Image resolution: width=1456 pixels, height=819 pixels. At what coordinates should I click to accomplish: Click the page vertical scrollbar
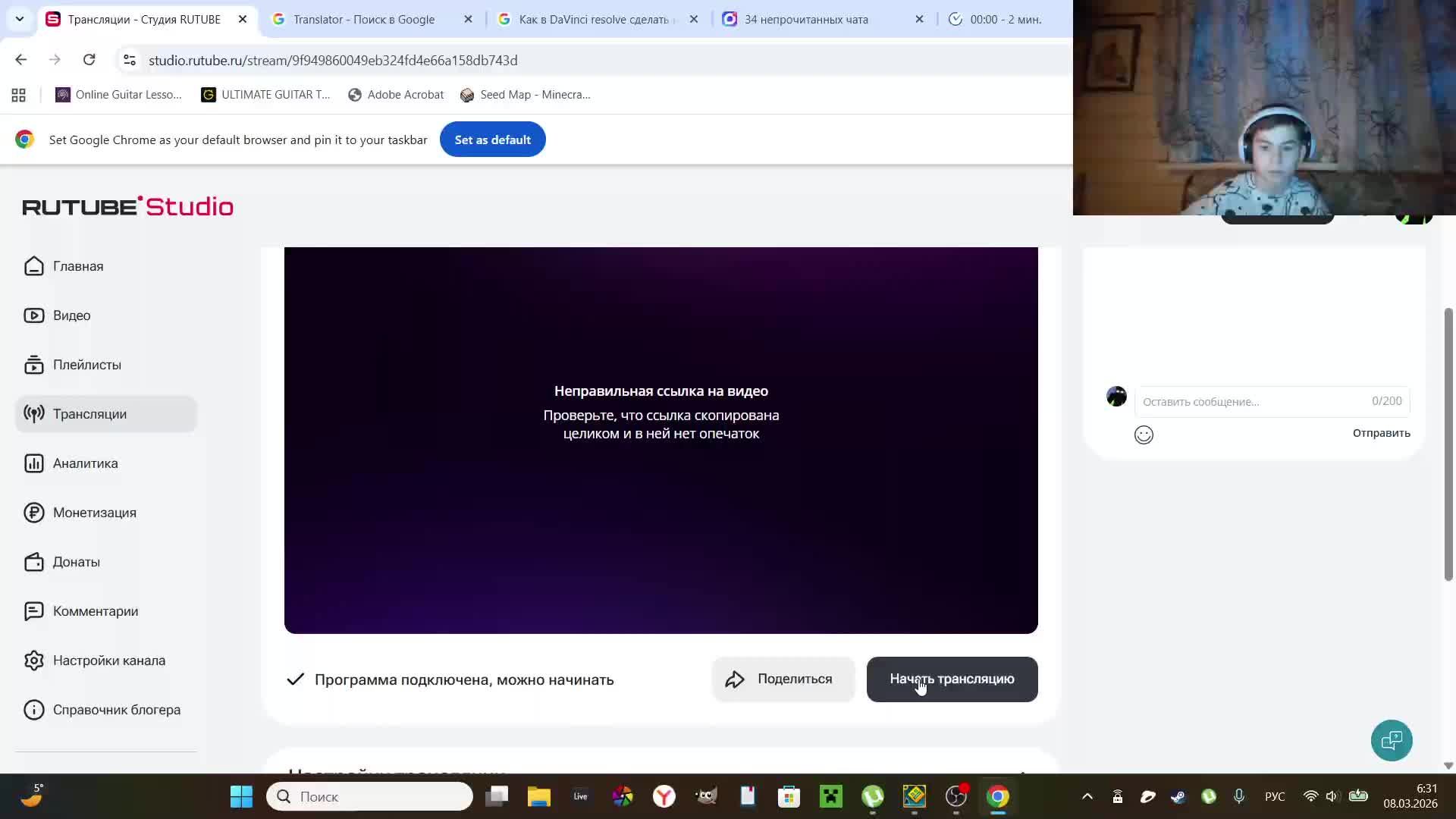click(x=1448, y=444)
